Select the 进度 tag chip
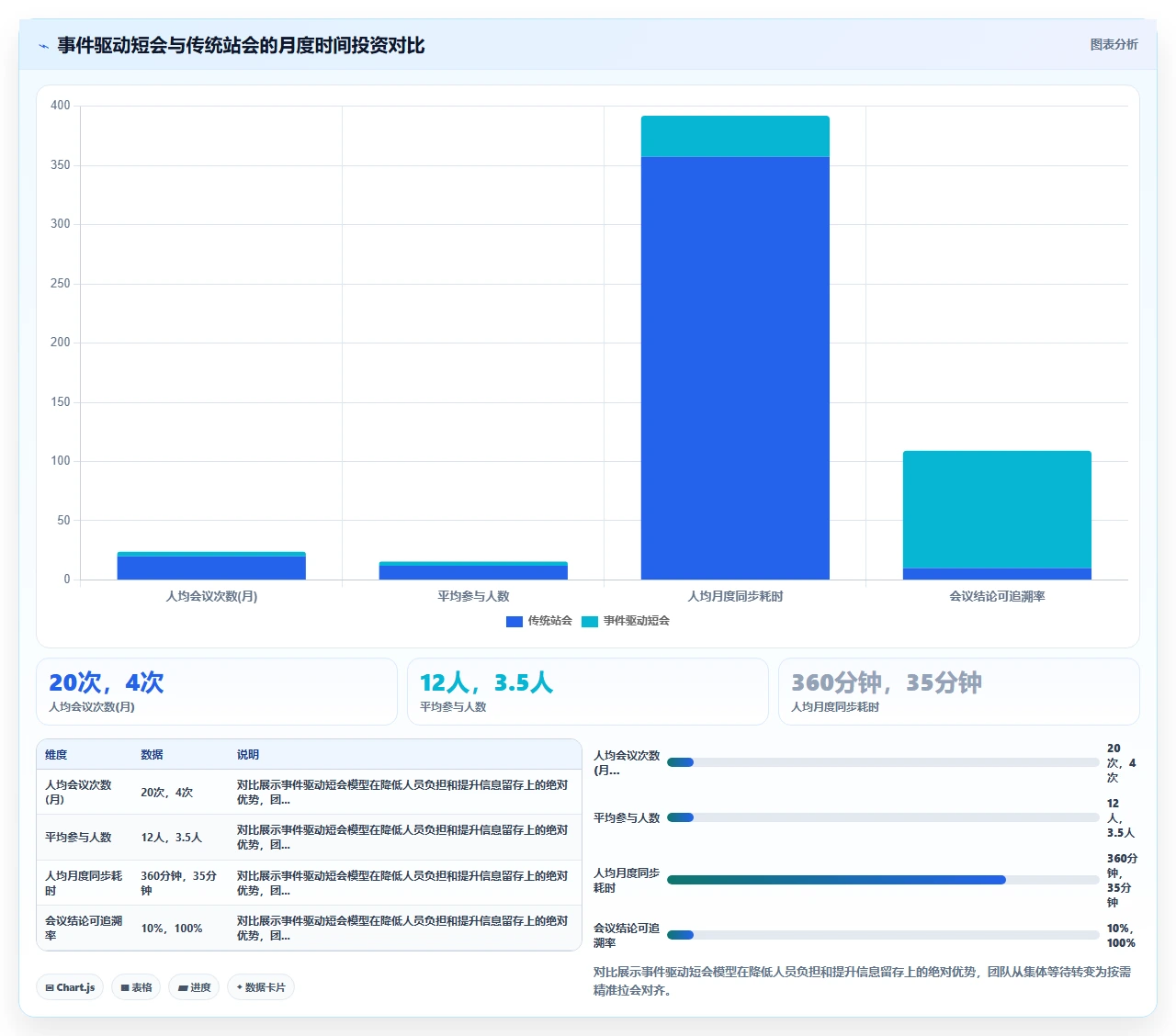The image size is (1176, 1036). (x=194, y=987)
